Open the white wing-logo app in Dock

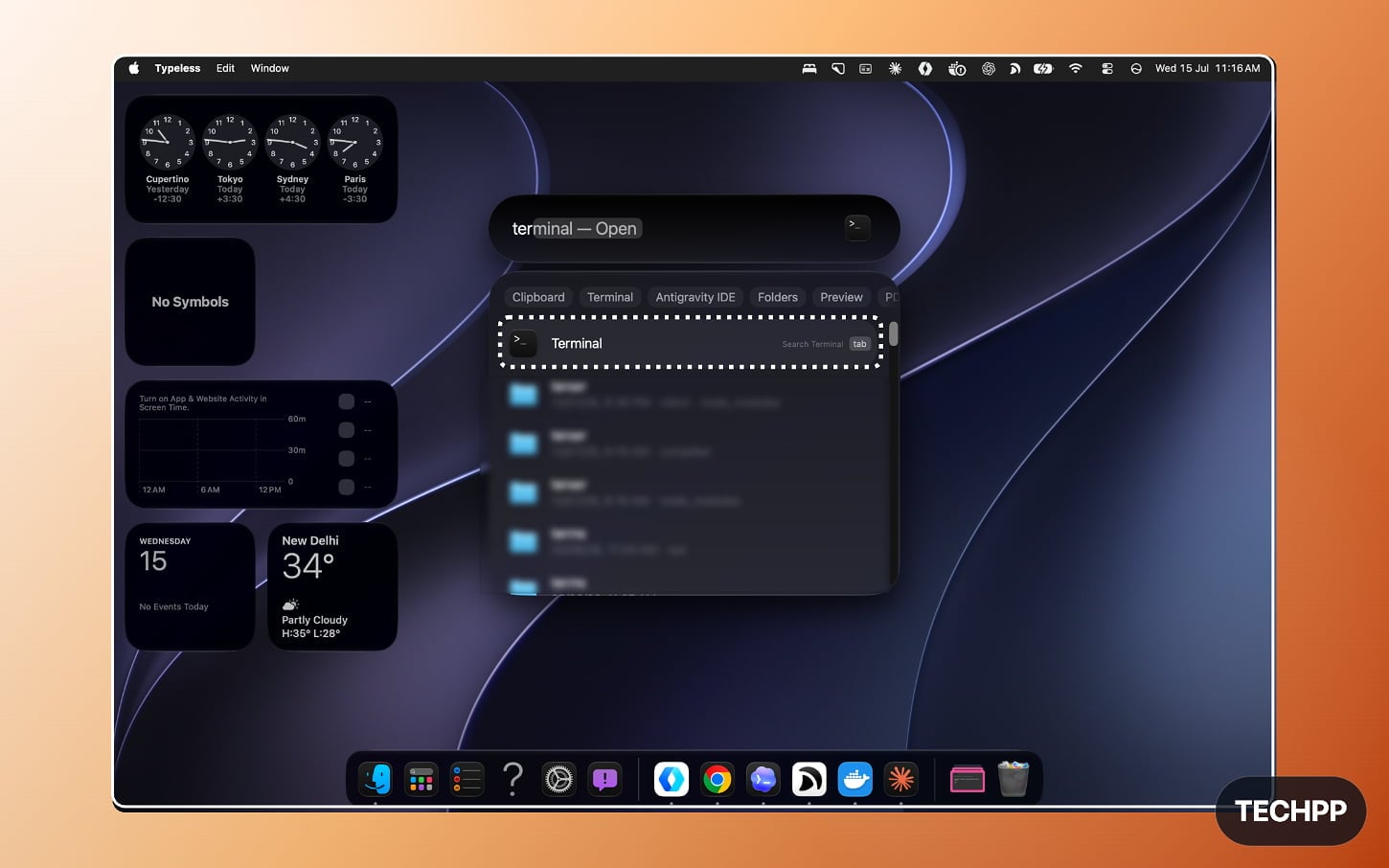[x=809, y=779]
